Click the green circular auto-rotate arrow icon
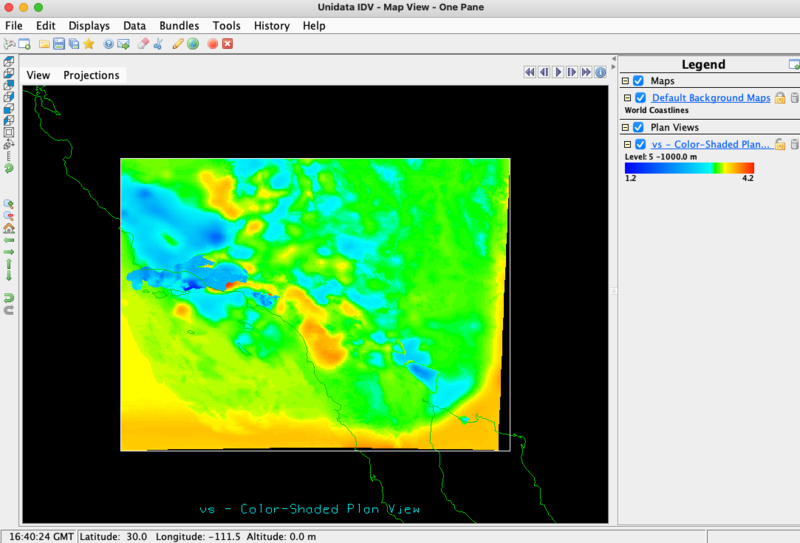The image size is (800, 543). click(x=9, y=168)
